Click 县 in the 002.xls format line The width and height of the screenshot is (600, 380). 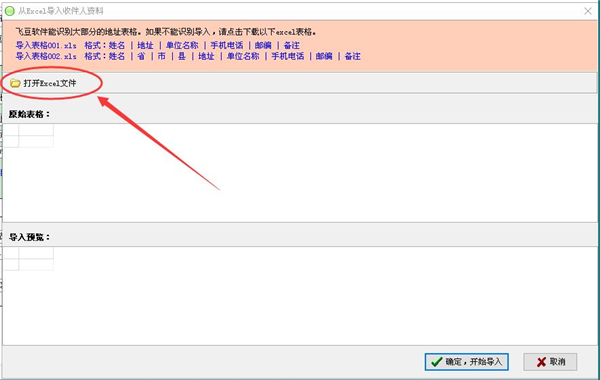click(182, 56)
